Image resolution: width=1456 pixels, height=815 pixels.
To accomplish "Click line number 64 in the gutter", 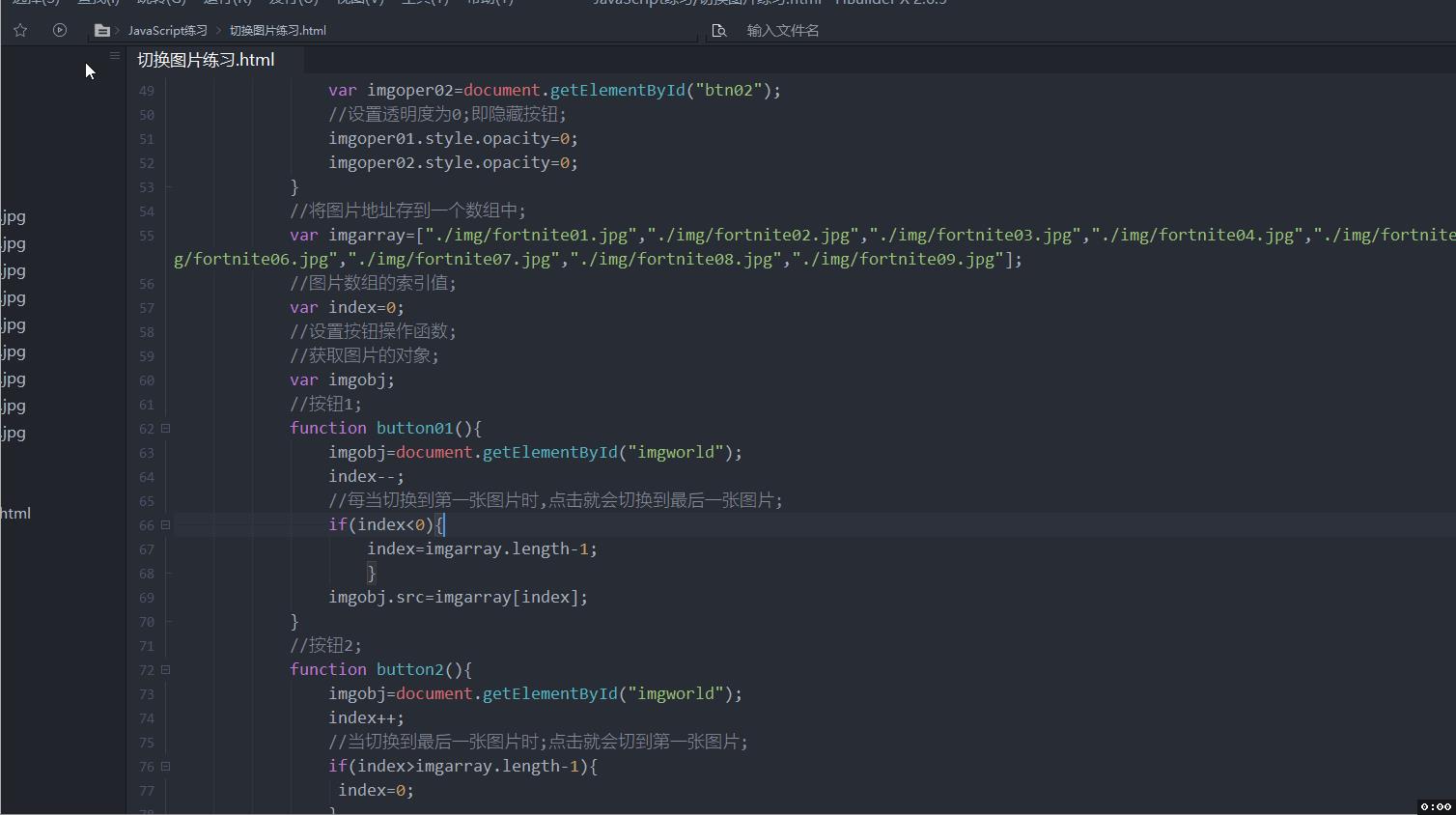I will (x=147, y=477).
